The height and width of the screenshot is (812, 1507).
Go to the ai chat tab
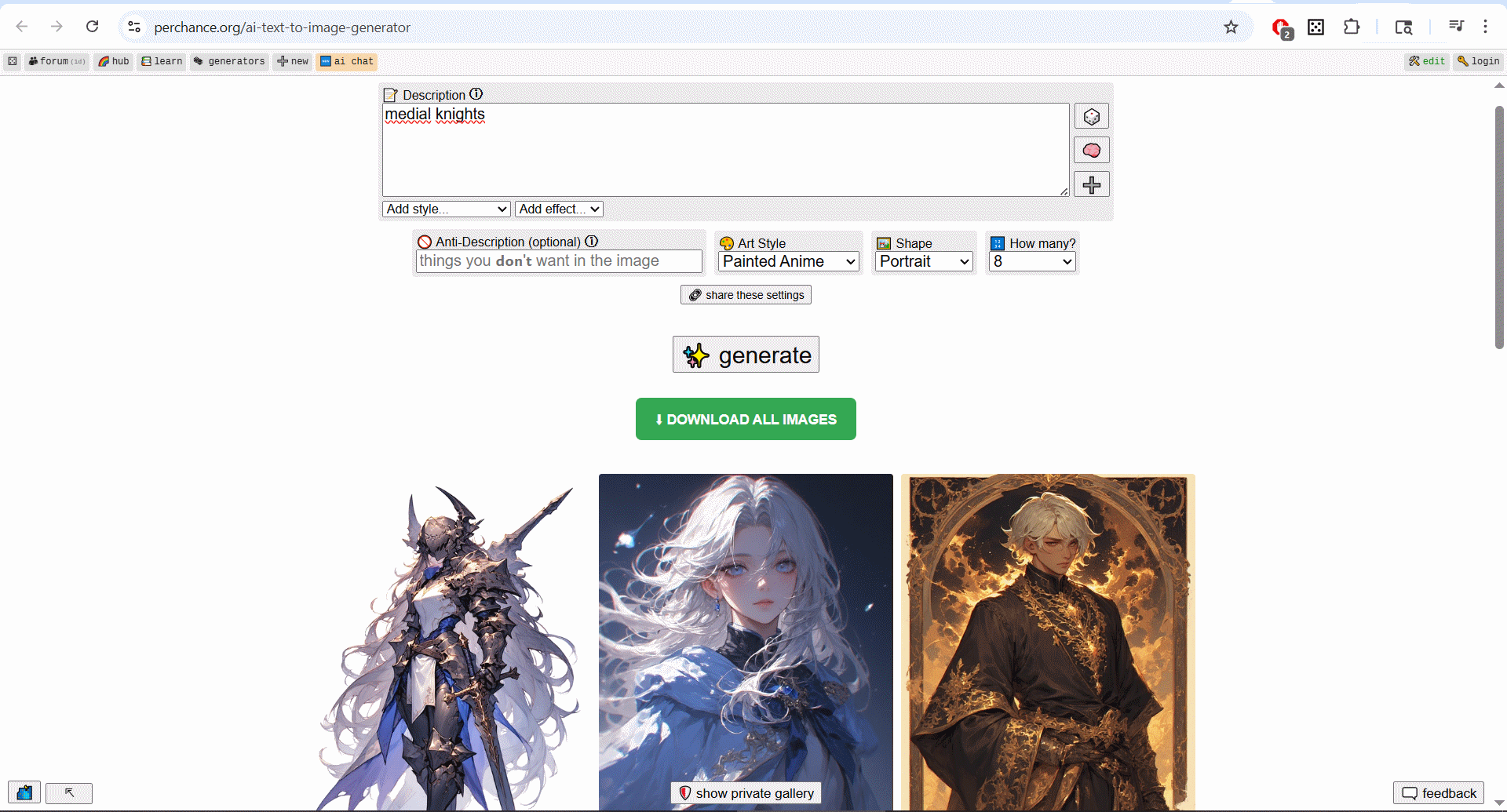click(346, 61)
